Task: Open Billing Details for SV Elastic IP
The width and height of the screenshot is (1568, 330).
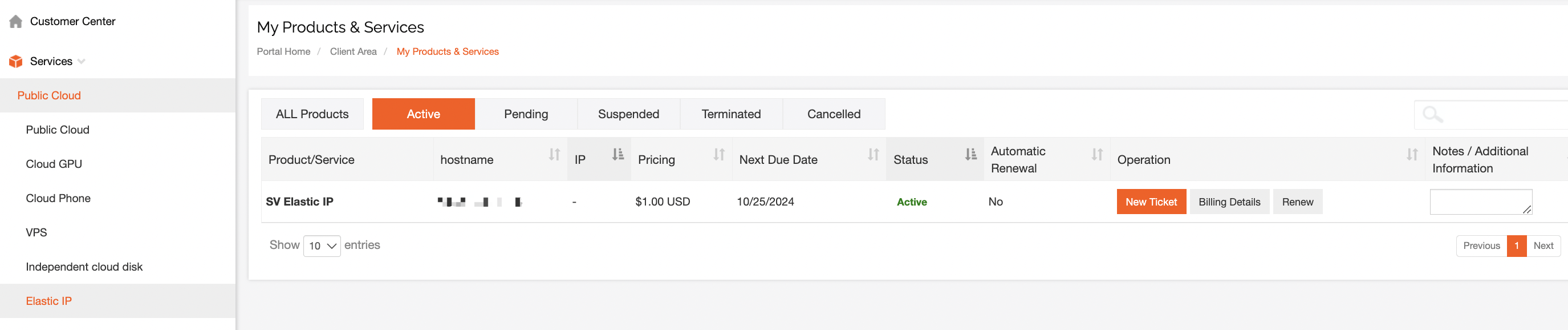Action: 1229,202
